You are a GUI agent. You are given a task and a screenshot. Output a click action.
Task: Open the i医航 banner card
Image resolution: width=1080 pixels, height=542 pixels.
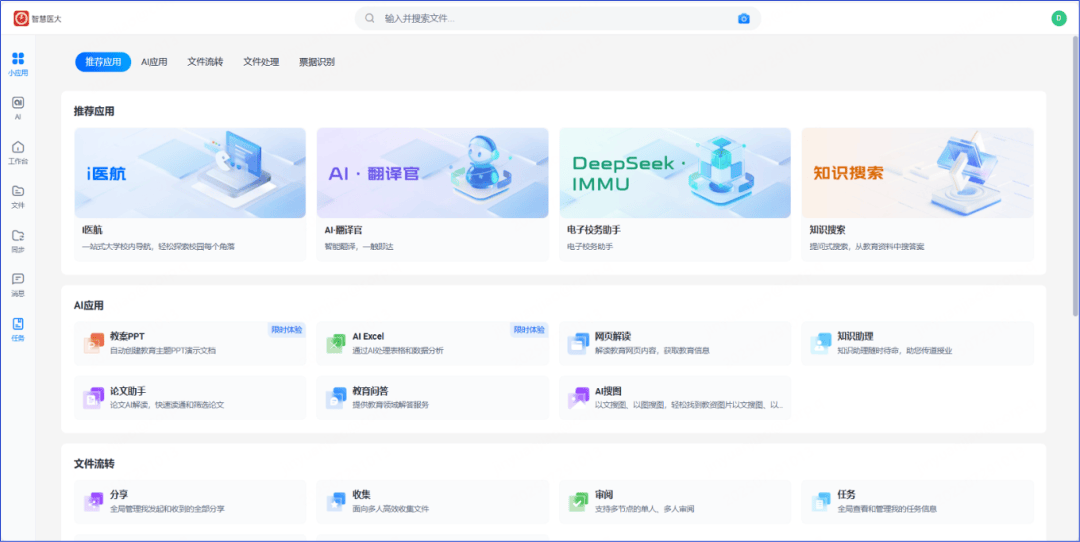(190, 173)
